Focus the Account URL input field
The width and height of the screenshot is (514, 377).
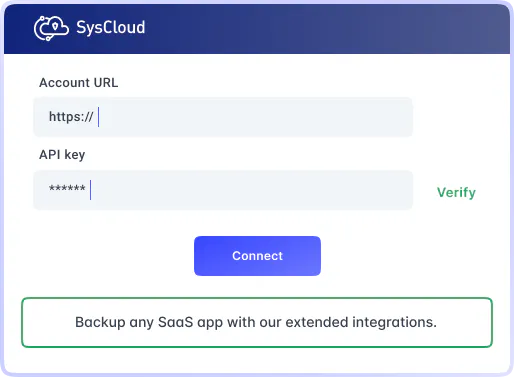pyautogui.click(x=223, y=117)
